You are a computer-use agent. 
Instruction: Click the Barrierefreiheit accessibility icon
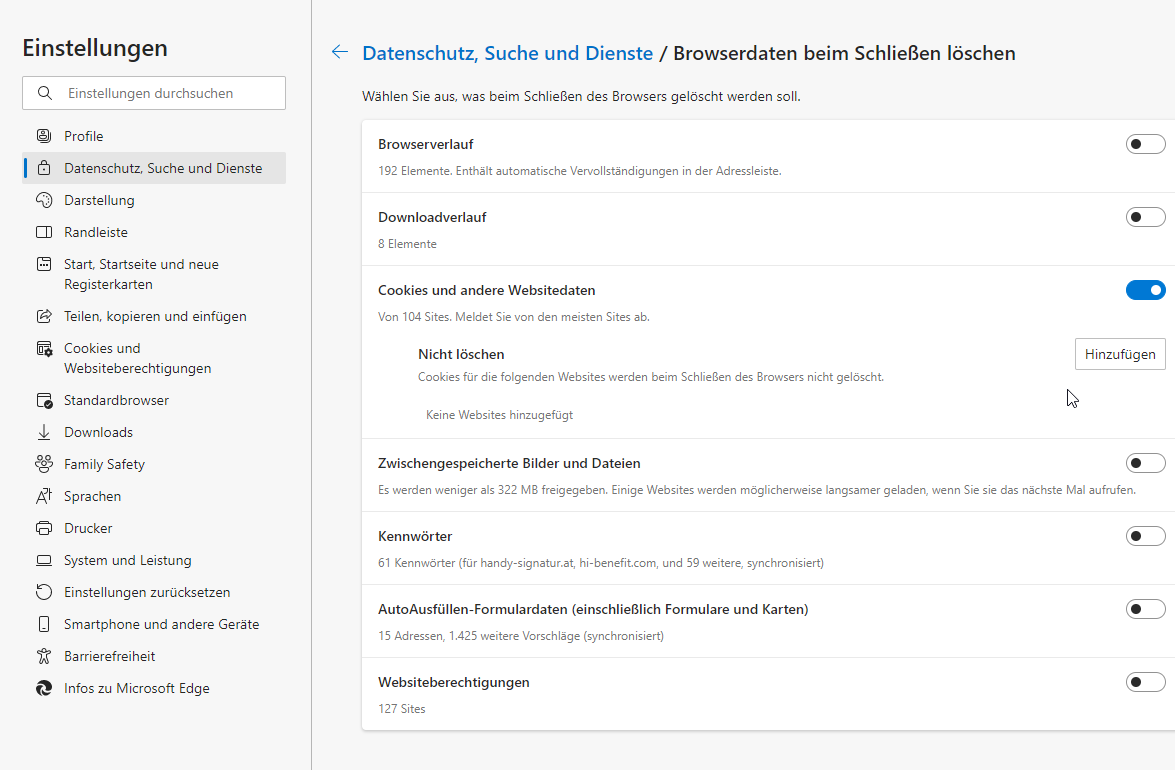point(44,656)
